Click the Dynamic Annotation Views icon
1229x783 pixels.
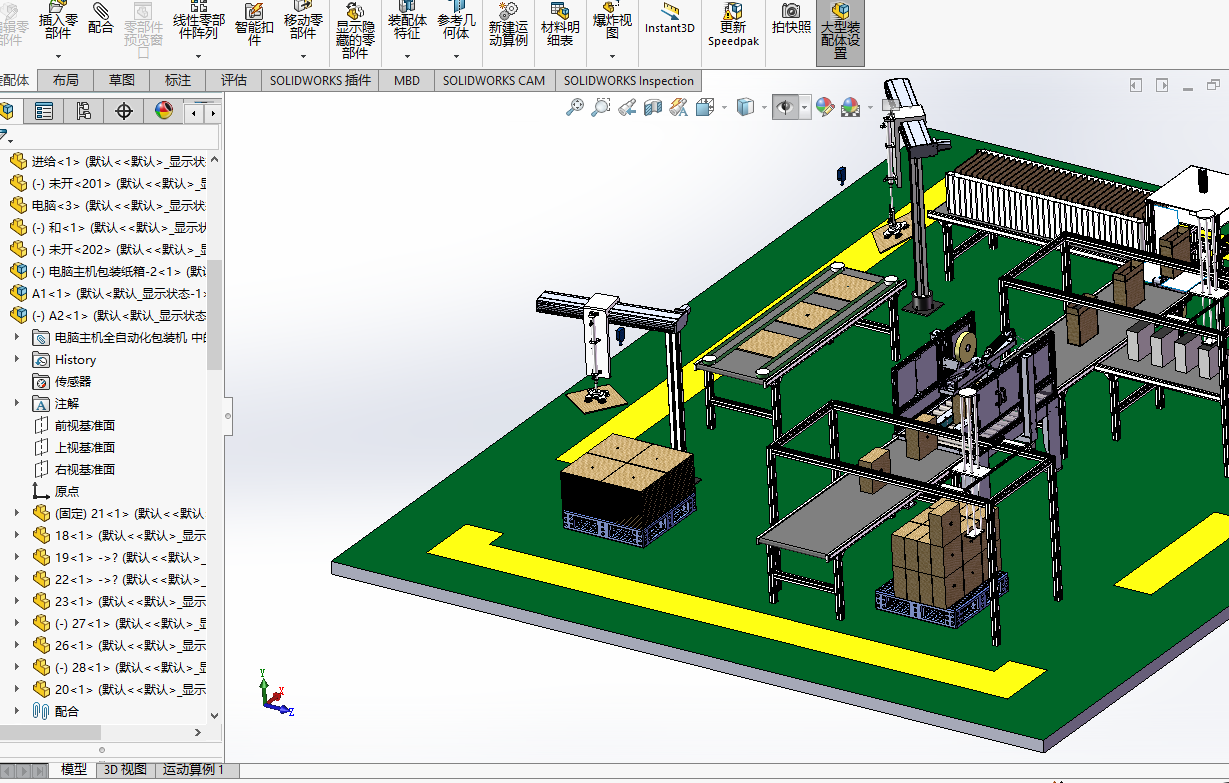click(x=679, y=107)
